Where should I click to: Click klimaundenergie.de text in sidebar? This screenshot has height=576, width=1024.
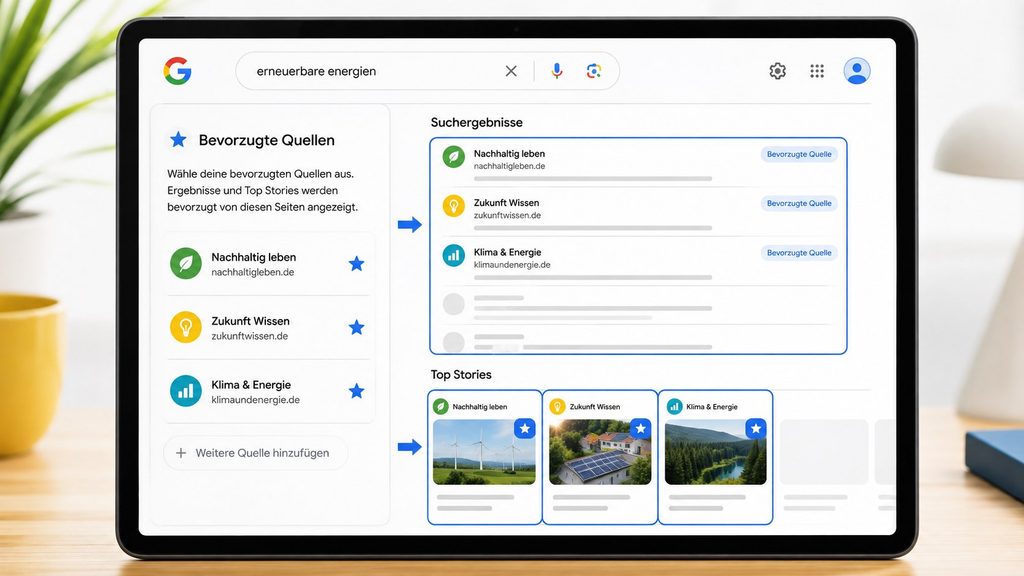point(255,400)
